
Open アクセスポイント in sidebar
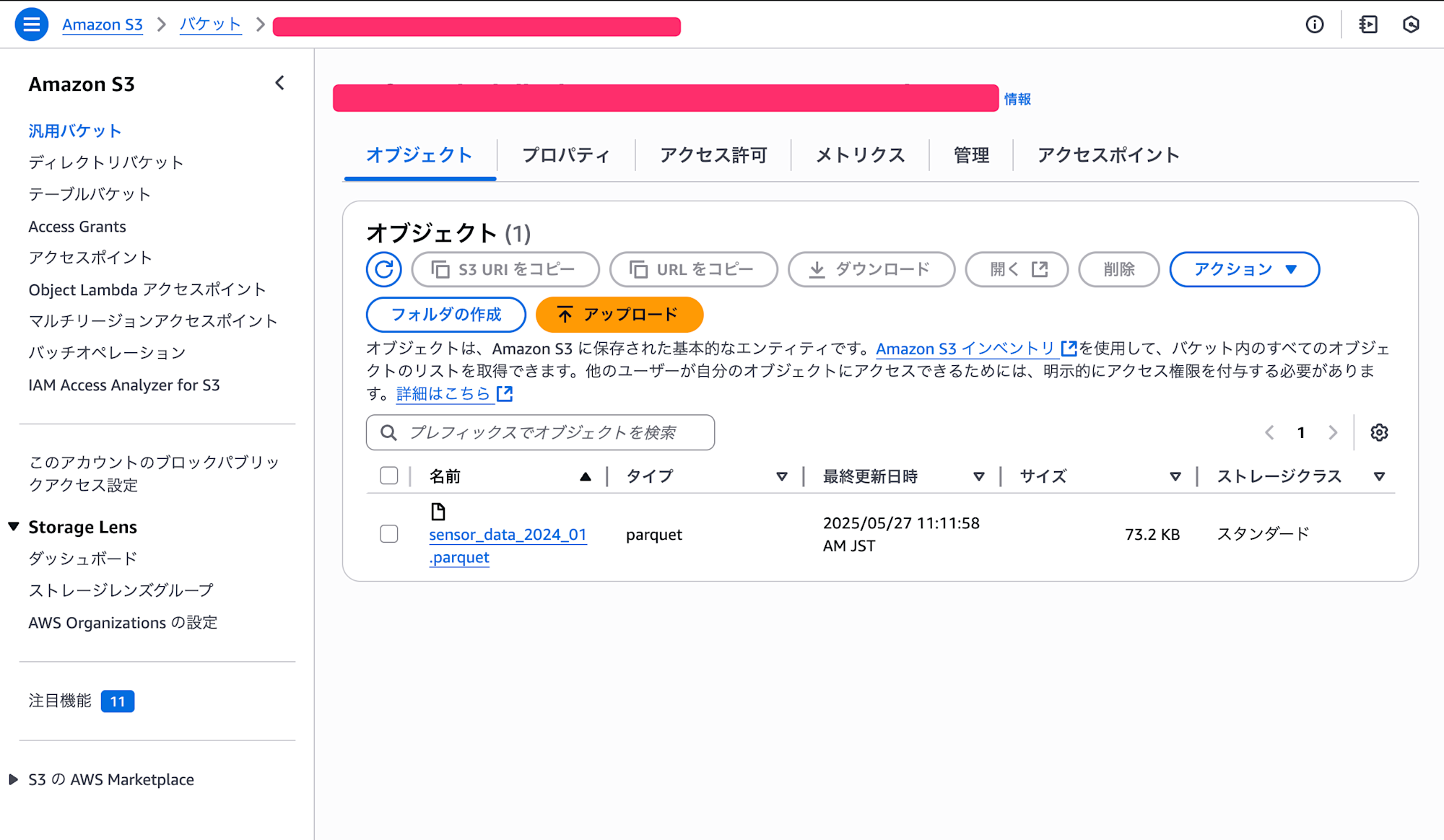tap(90, 258)
